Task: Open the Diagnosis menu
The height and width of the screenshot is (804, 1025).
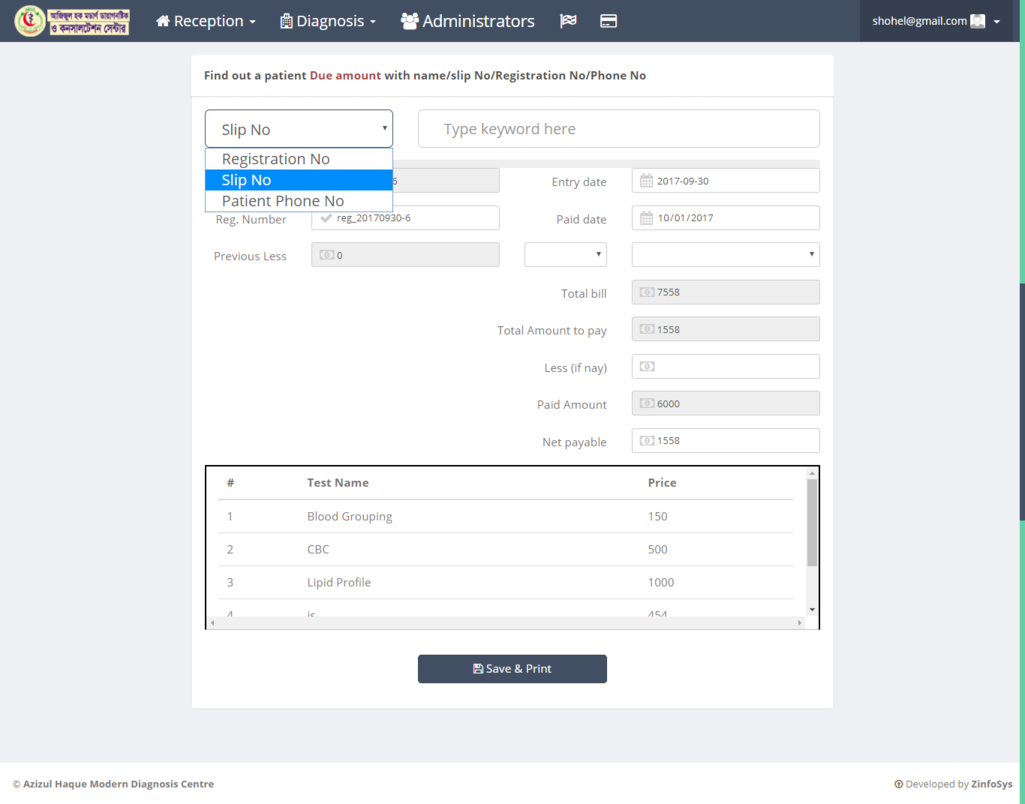Action: pos(328,21)
